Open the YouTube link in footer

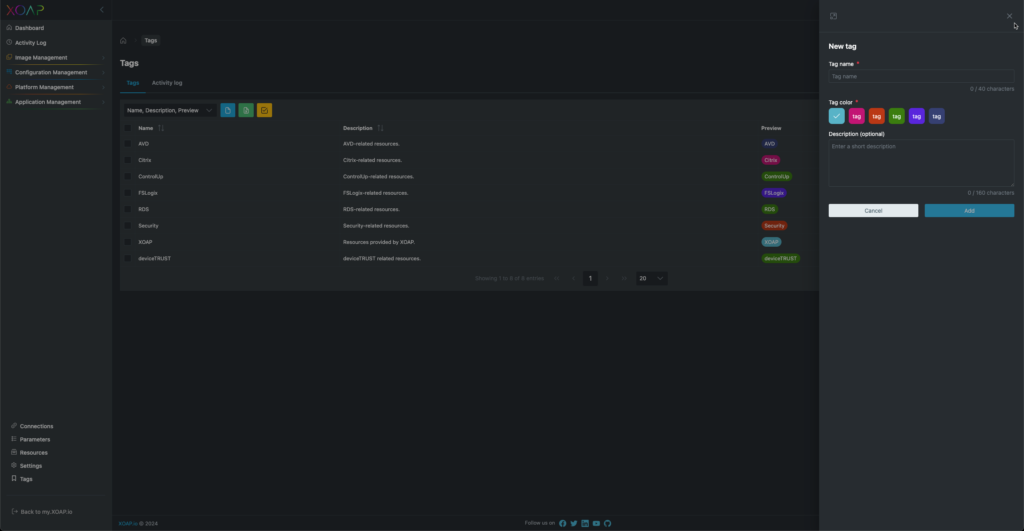click(596, 523)
